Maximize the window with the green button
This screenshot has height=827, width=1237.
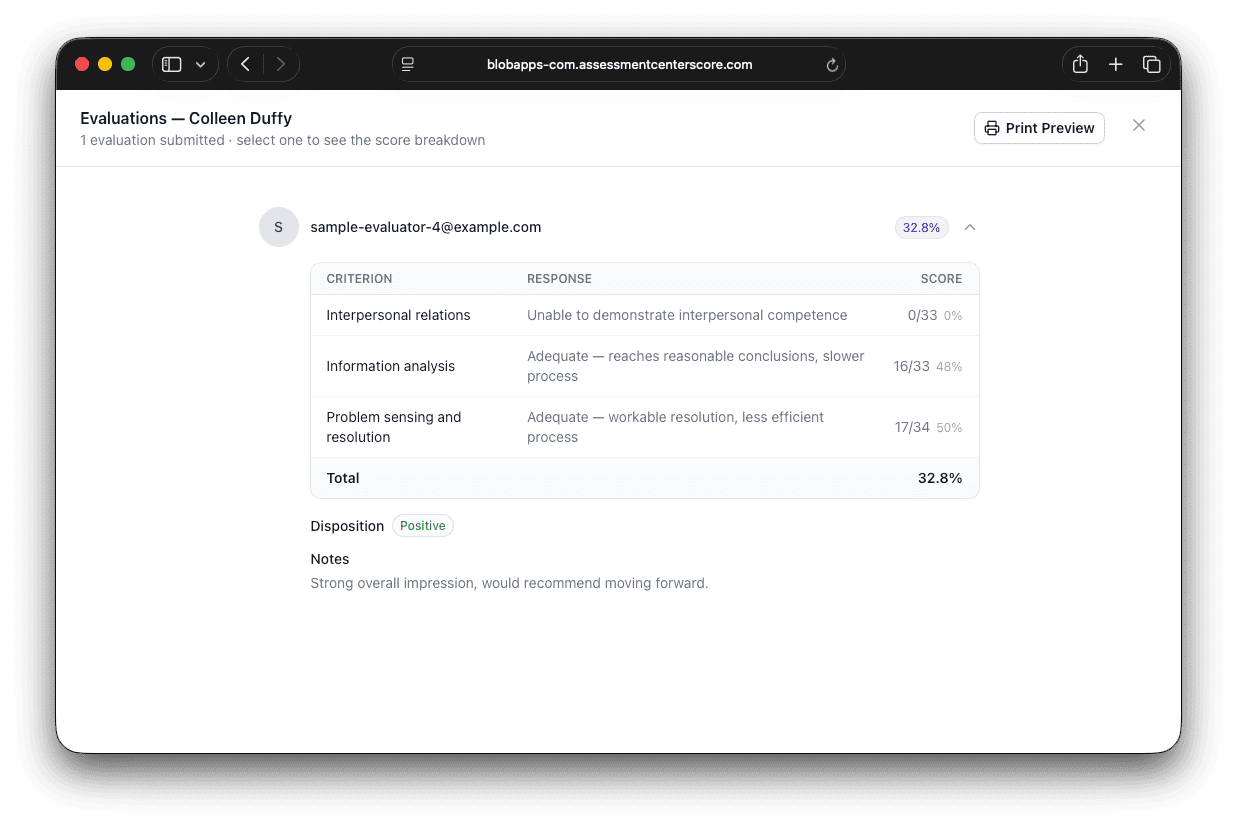click(128, 64)
